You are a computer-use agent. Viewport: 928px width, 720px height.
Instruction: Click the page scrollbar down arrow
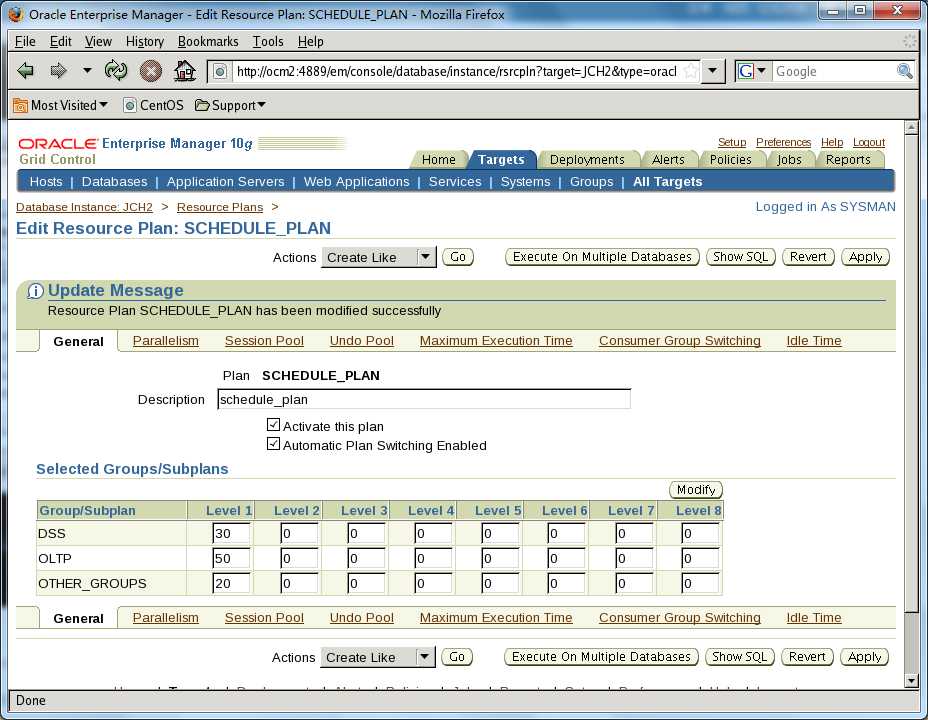(911, 680)
